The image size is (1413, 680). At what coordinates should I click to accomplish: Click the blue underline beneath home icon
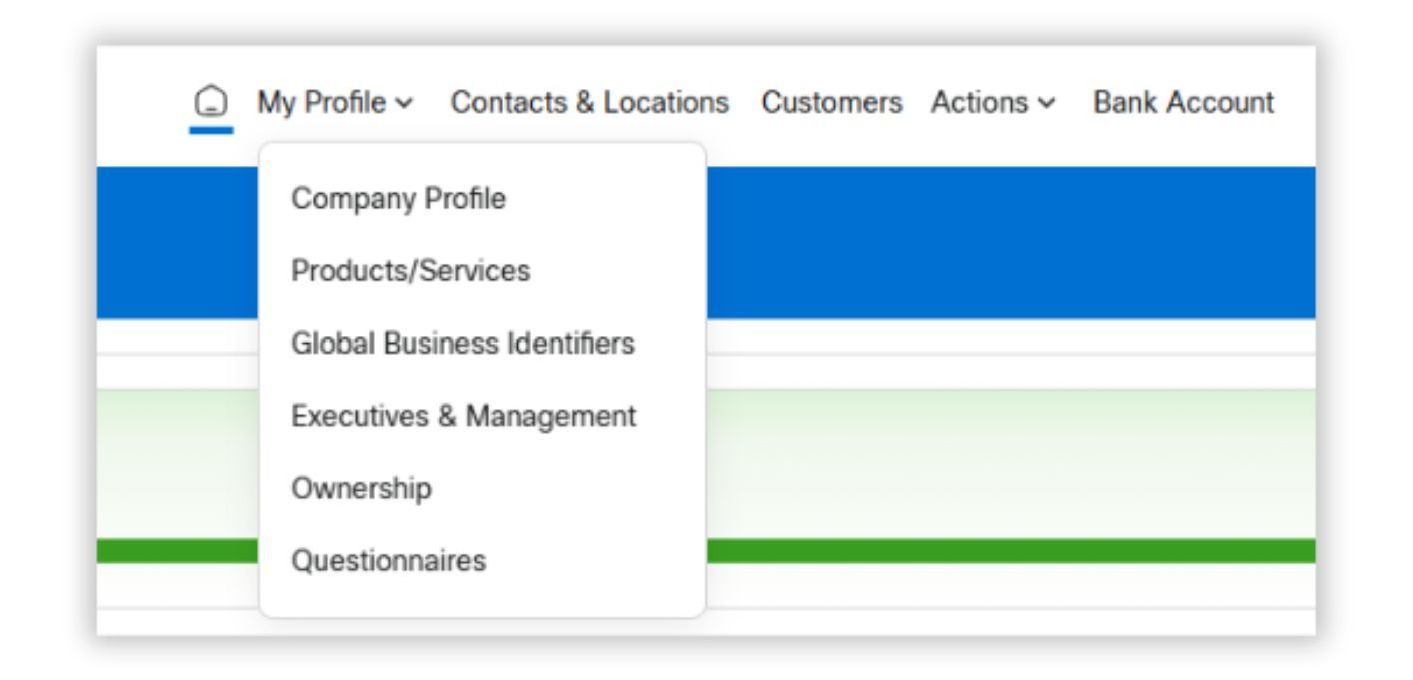tap(211, 129)
